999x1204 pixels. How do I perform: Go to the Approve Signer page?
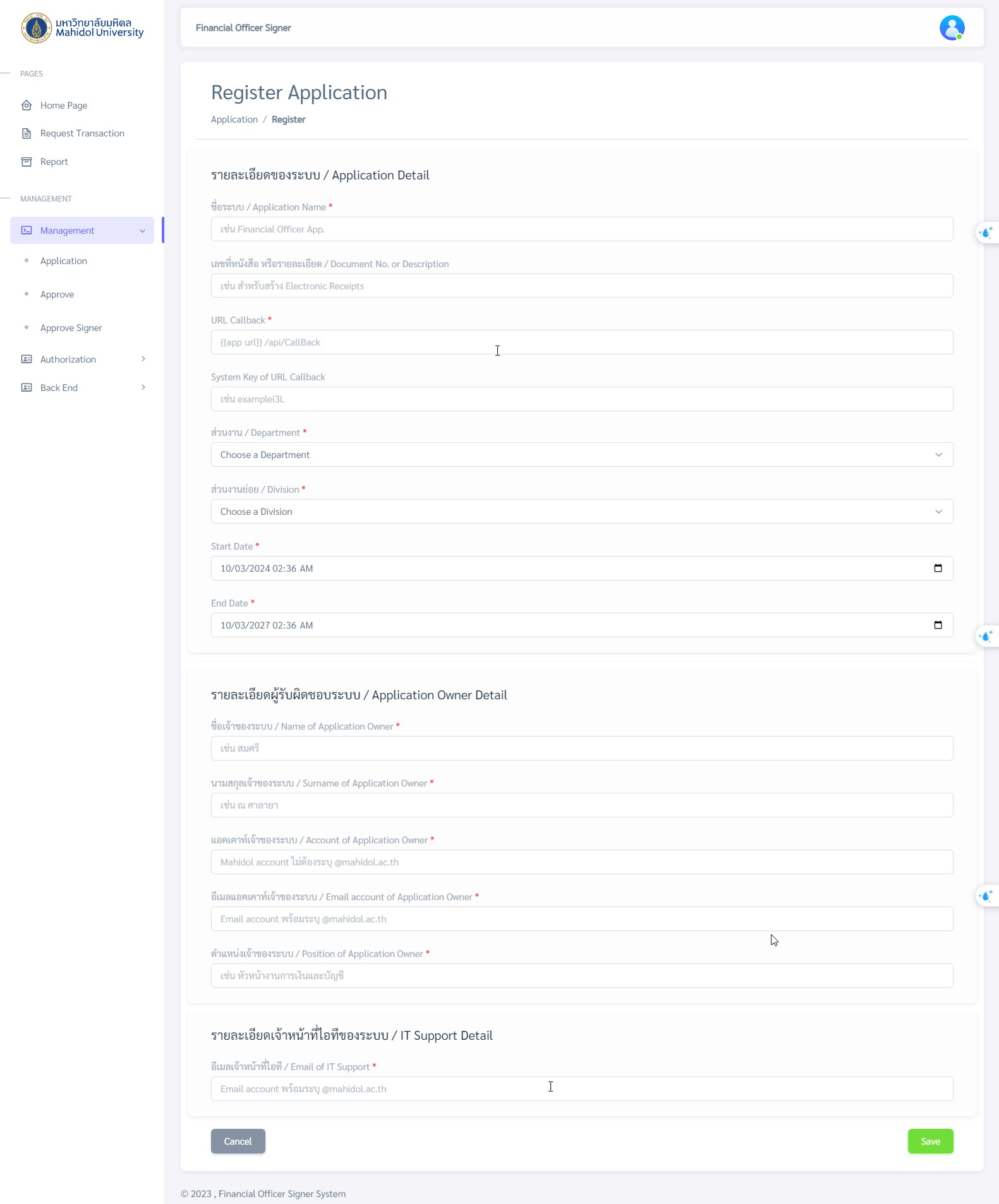71,328
